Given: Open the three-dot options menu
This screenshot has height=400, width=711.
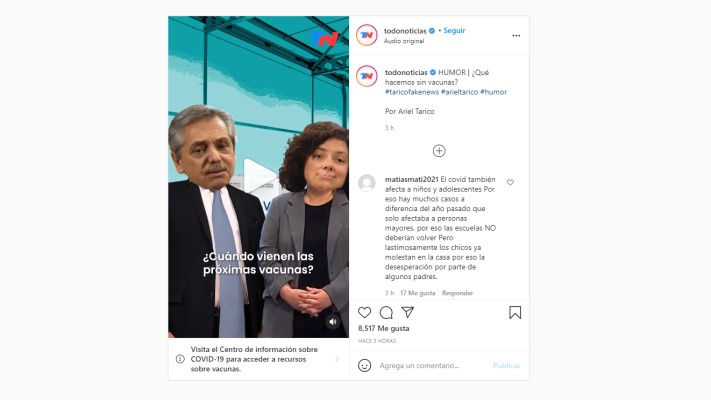Looking at the screenshot, I should click(x=516, y=35).
